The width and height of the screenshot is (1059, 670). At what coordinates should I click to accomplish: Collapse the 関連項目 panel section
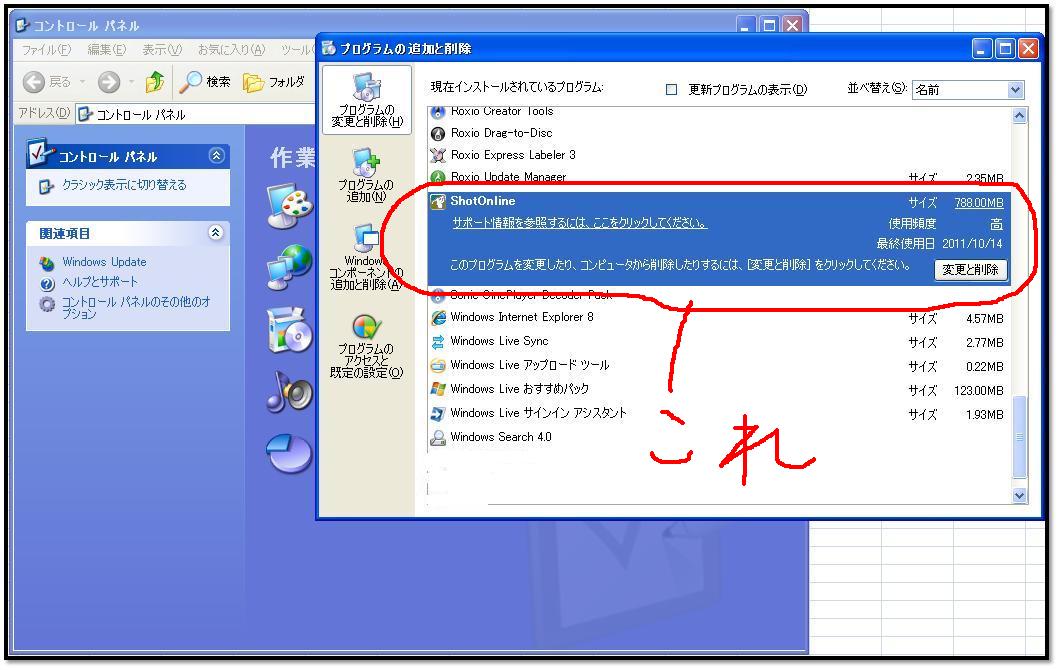pyautogui.click(x=216, y=233)
